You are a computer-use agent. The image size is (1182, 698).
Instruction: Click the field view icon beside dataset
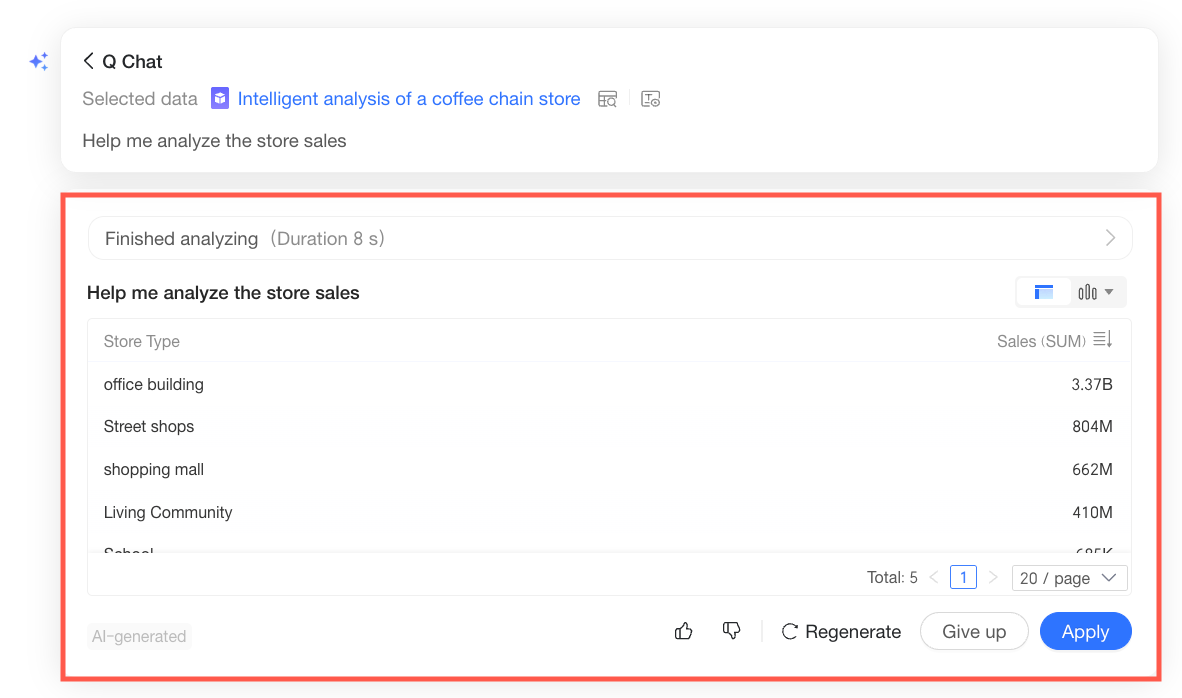(651, 99)
